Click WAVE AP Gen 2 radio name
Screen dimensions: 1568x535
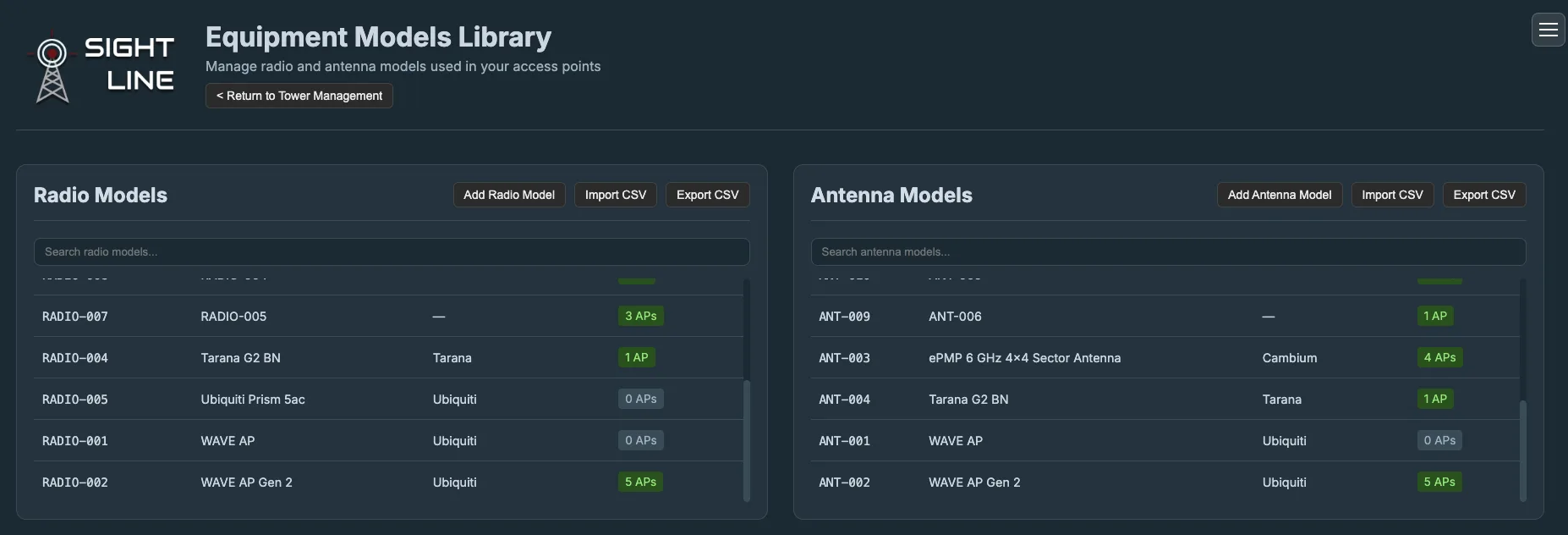(x=246, y=483)
